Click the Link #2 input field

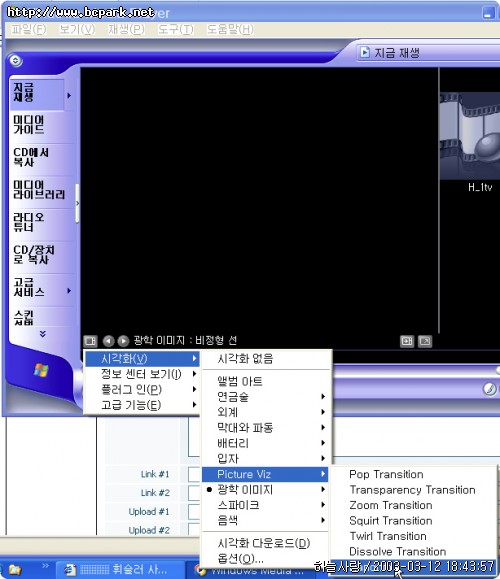coord(195,493)
